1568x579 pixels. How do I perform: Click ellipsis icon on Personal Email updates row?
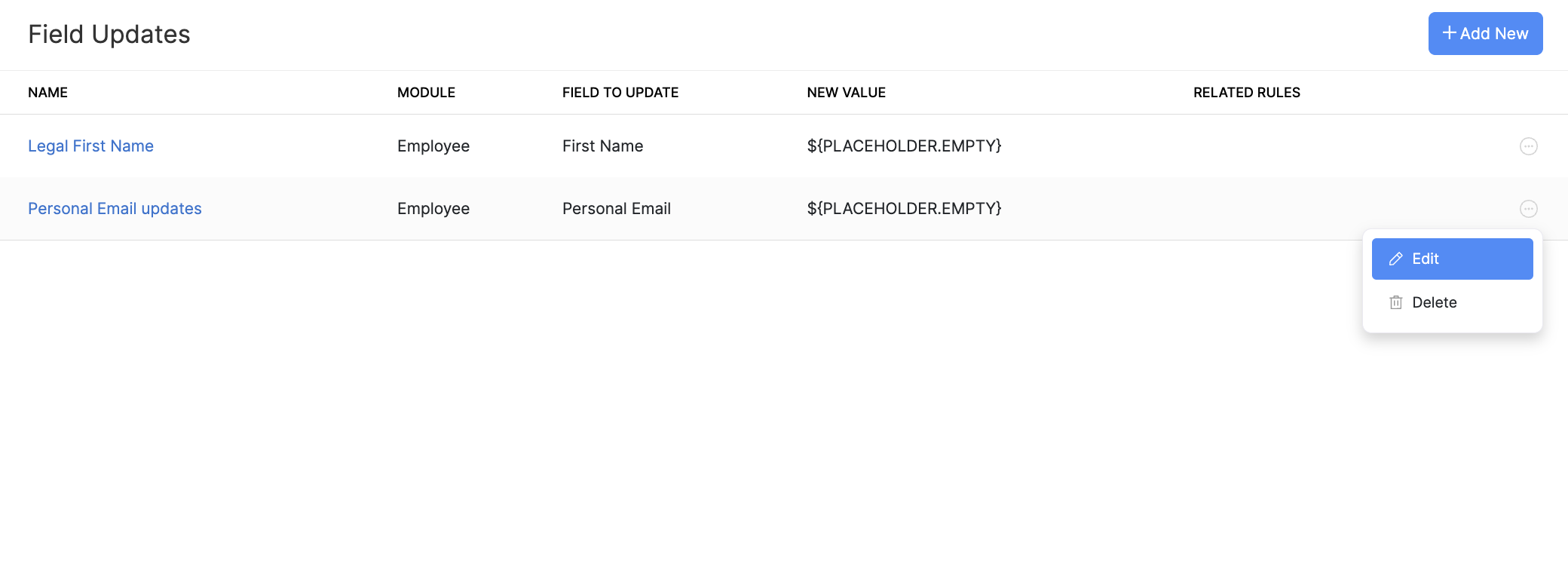1528,209
